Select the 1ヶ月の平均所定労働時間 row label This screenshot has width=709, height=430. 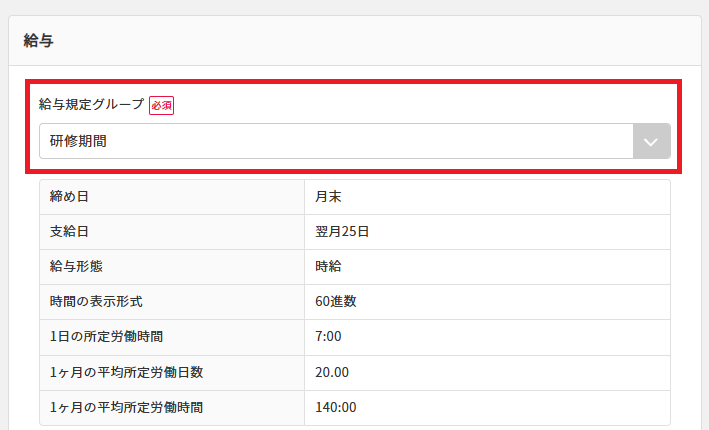[126, 407]
